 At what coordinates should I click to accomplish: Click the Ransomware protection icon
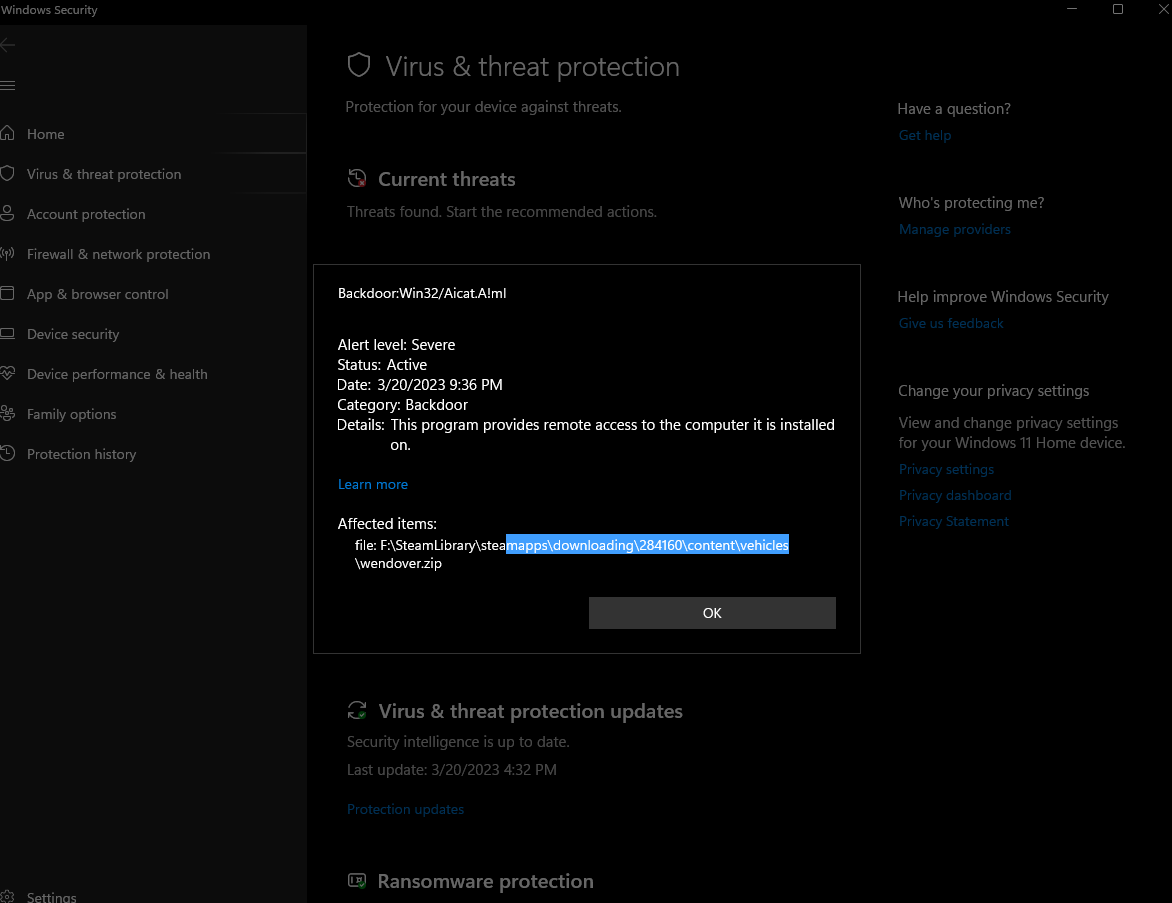[357, 881]
